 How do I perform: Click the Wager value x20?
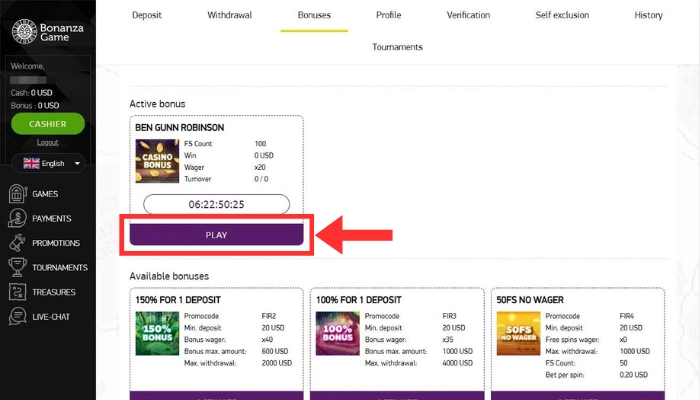tap(260, 167)
